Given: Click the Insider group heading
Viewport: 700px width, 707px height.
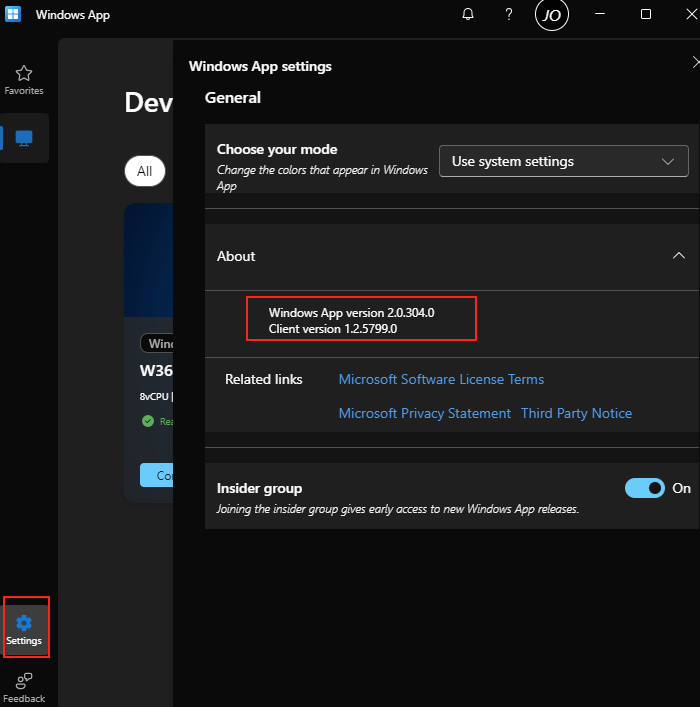Looking at the screenshot, I should (259, 488).
